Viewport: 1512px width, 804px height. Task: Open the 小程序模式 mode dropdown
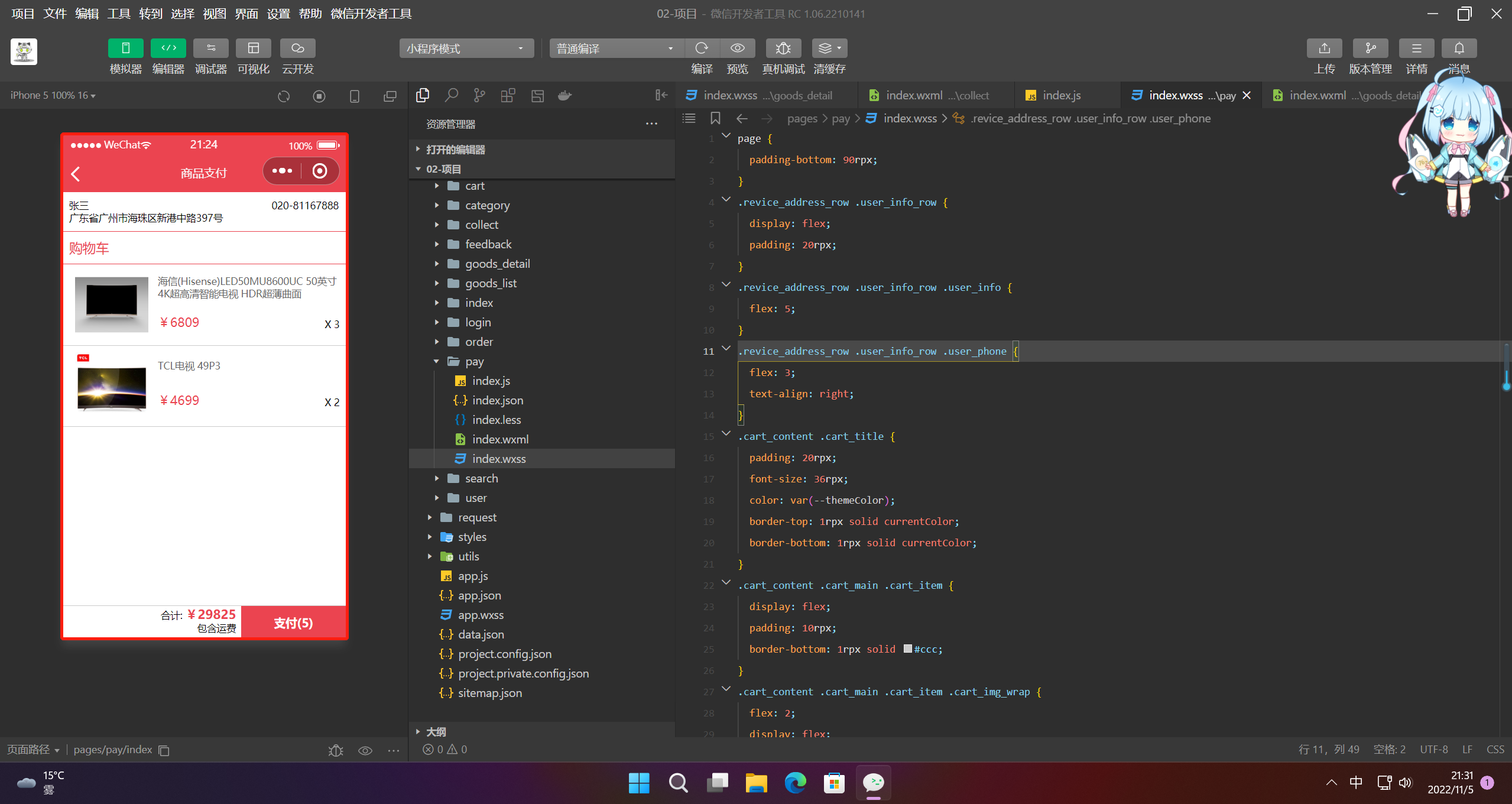point(466,48)
